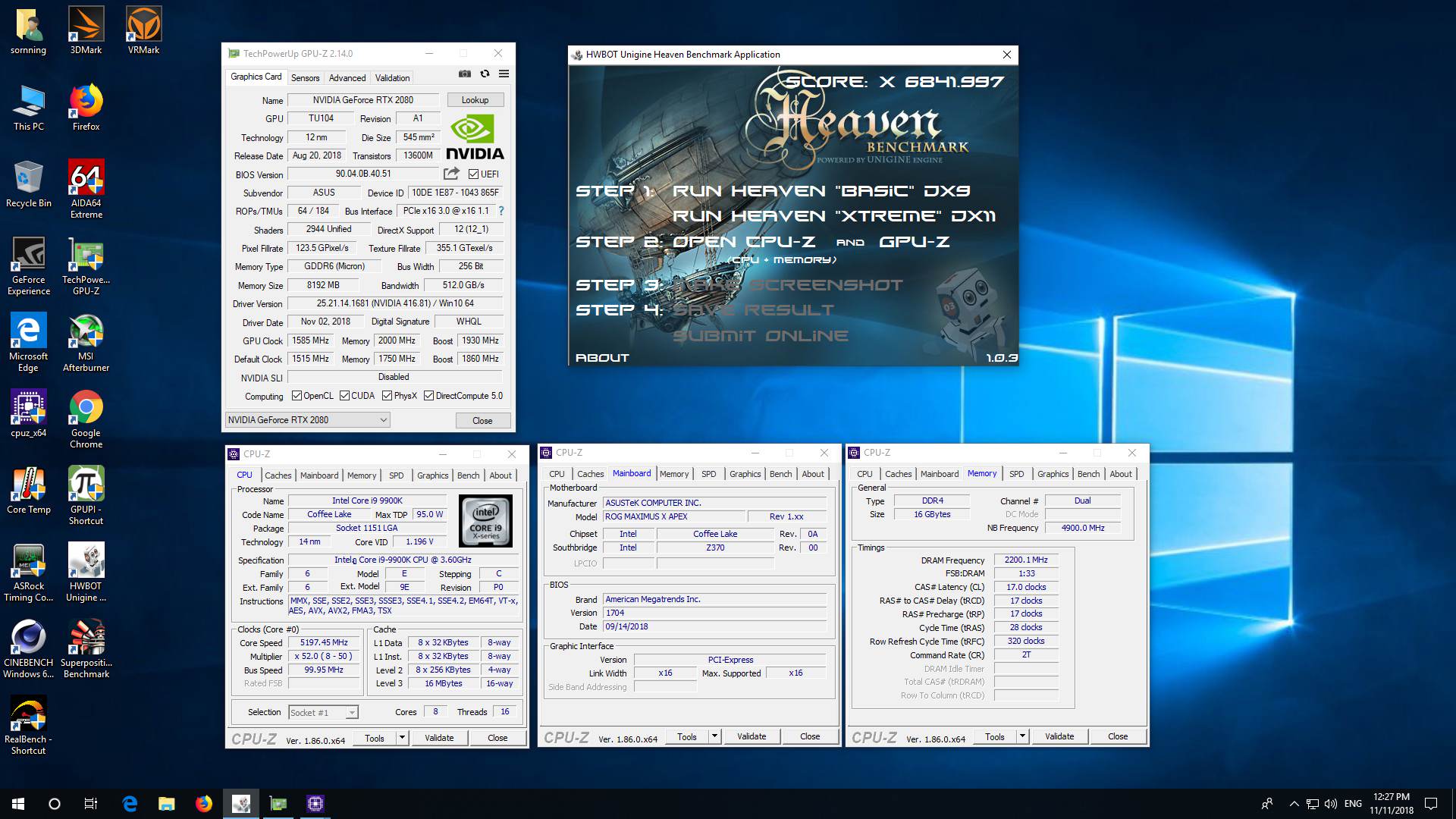1456x819 pixels.
Task: Switch to the Sensors tab in GPU-Z
Action: pos(306,78)
